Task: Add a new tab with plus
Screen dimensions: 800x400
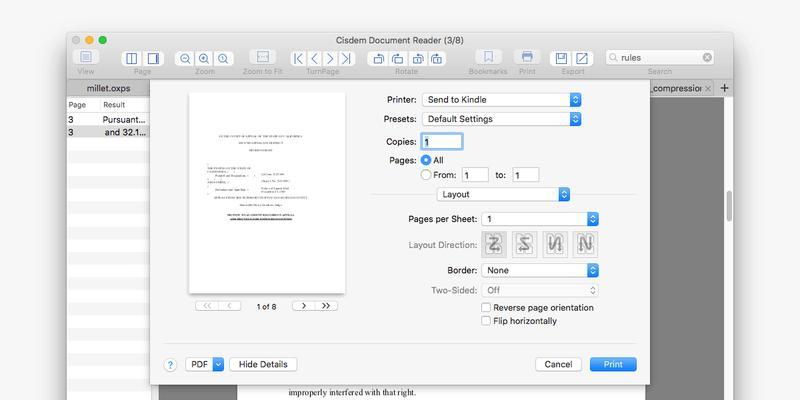Action: pyautogui.click(x=724, y=88)
